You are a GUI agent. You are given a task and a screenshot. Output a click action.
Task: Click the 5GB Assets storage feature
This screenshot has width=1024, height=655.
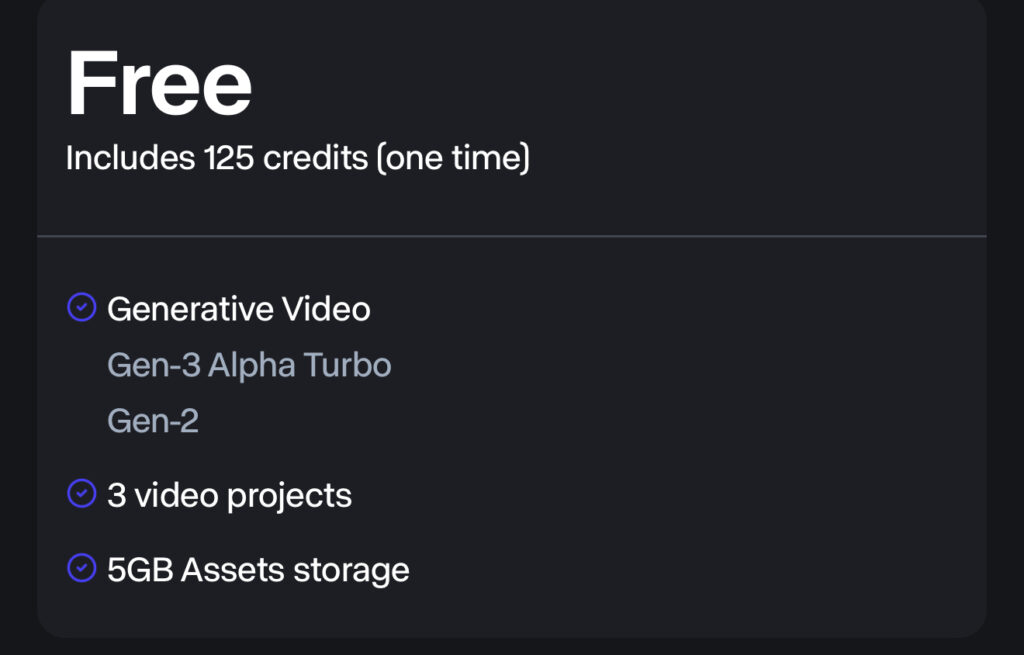258,570
